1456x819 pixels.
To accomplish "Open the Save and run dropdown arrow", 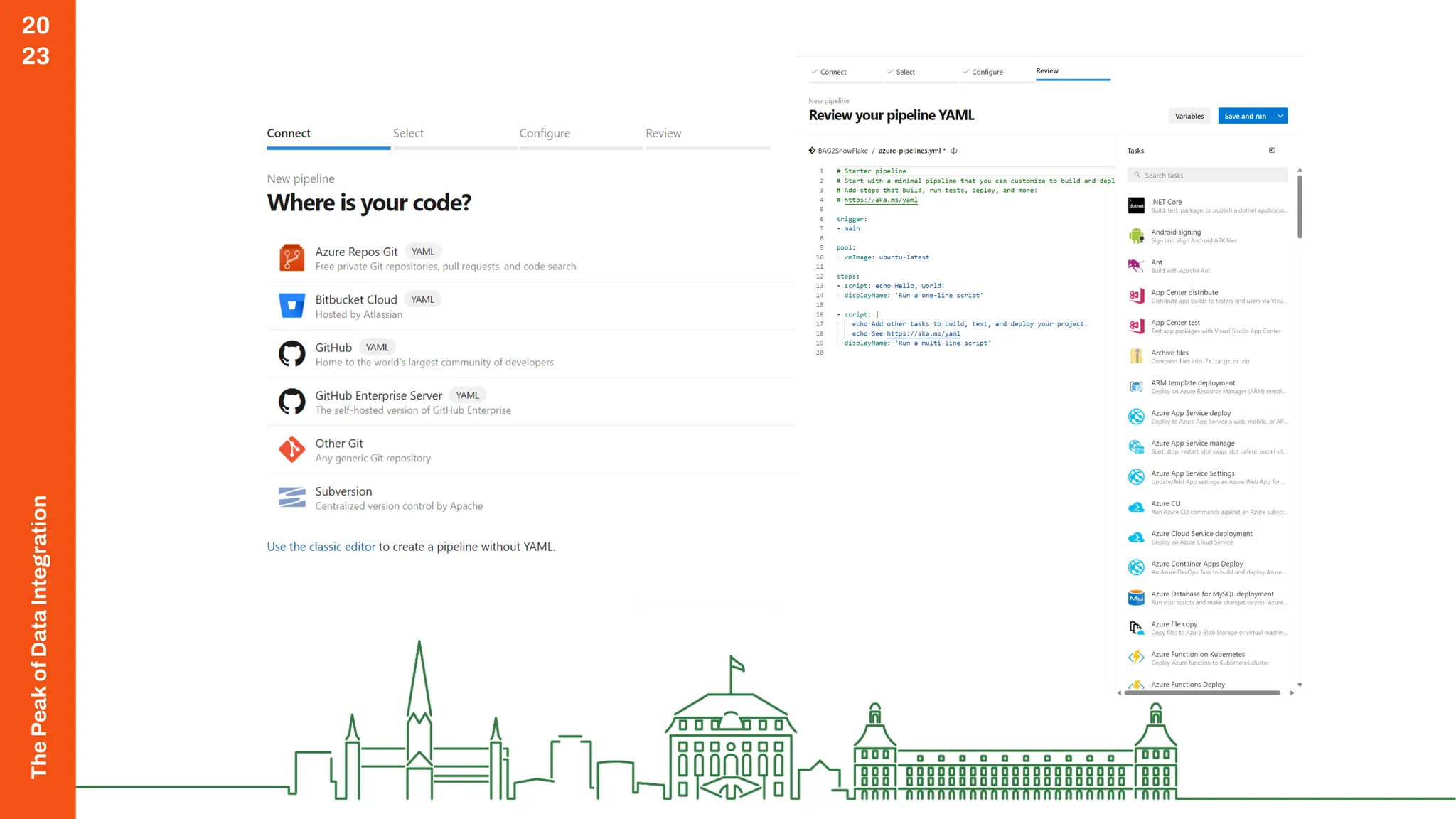I will pyautogui.click(x=1280, y=116).
